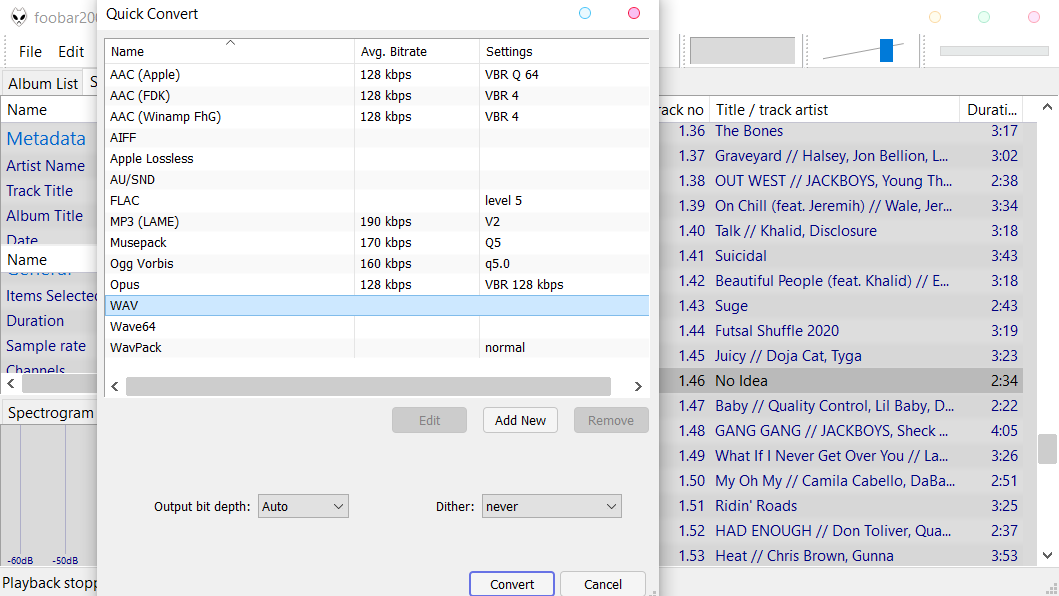The height and width of the screenshot is (596, 1059).
Task: Click the pink circle on Quick Convert title bar
Action: pos(633,15)
